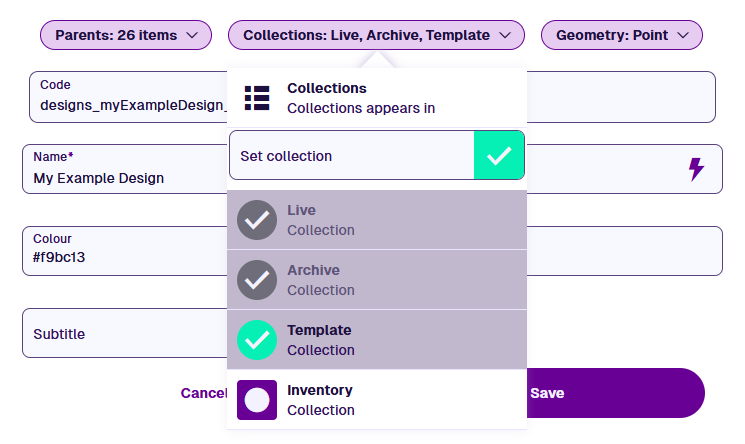The image size is (745, 444).
Task: Click the Collections list icon in header
Action: pyautogui.click(x=257, y=98)
